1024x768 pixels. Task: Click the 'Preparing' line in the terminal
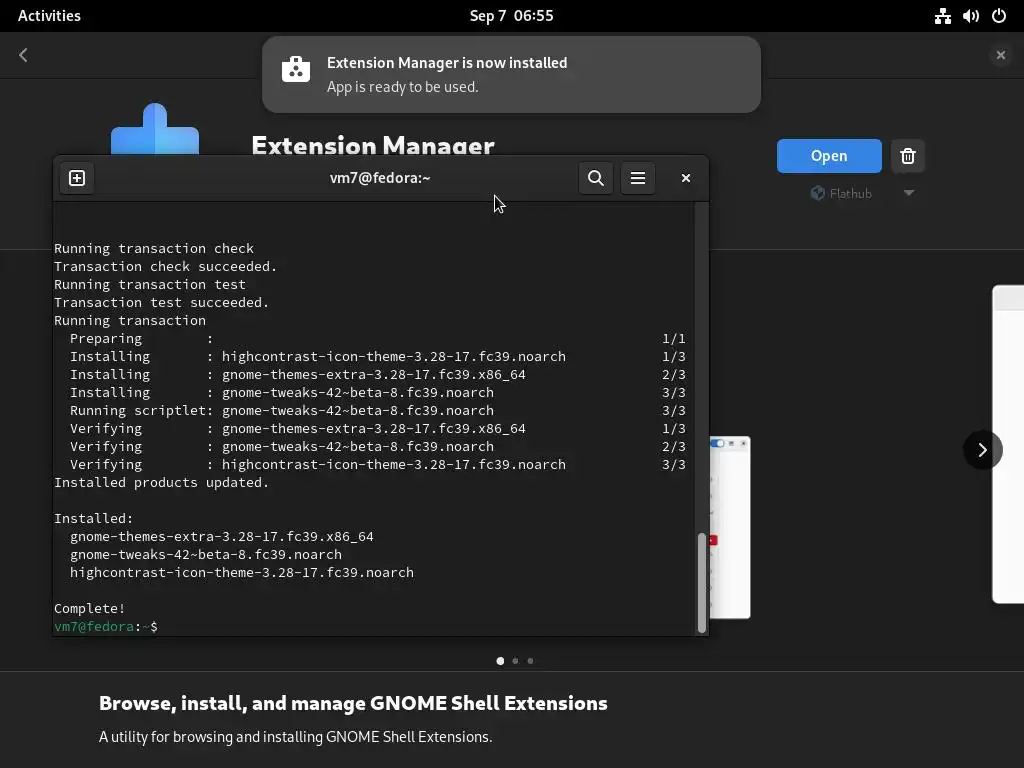(377, 338)
